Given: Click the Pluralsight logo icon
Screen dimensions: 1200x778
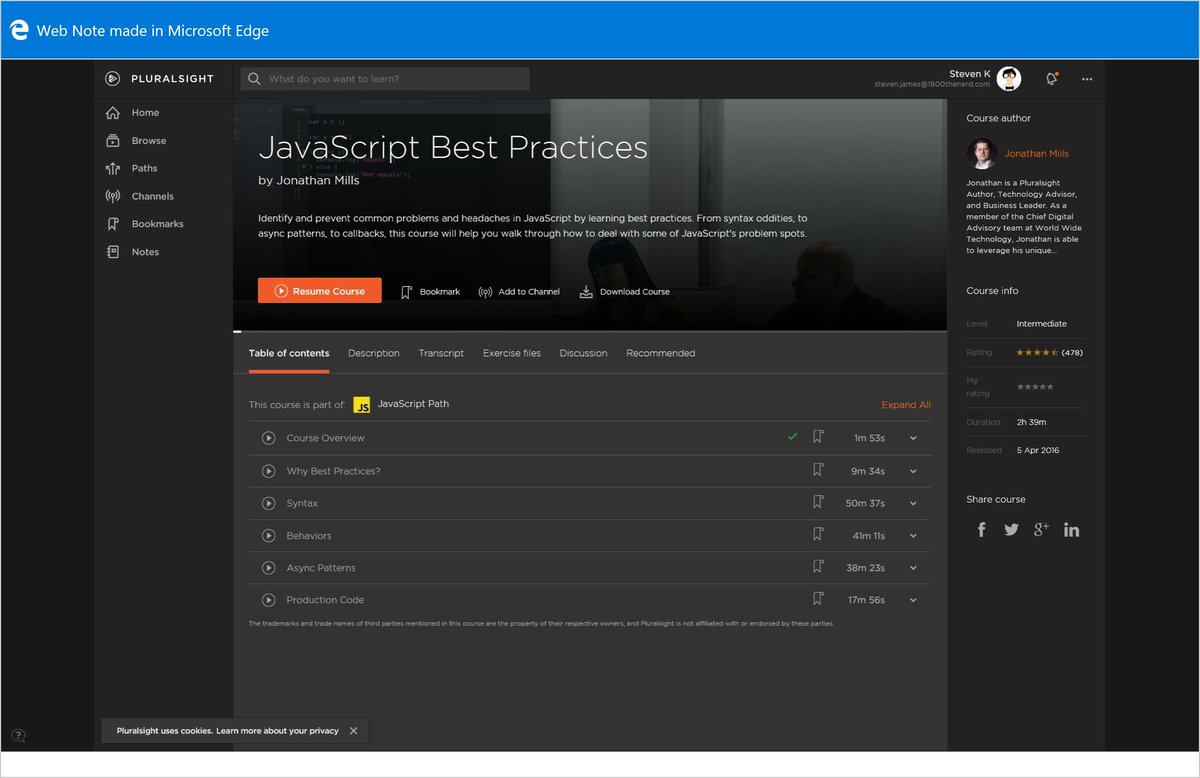Looking at the screenshot, I should [x=113, y=78].
